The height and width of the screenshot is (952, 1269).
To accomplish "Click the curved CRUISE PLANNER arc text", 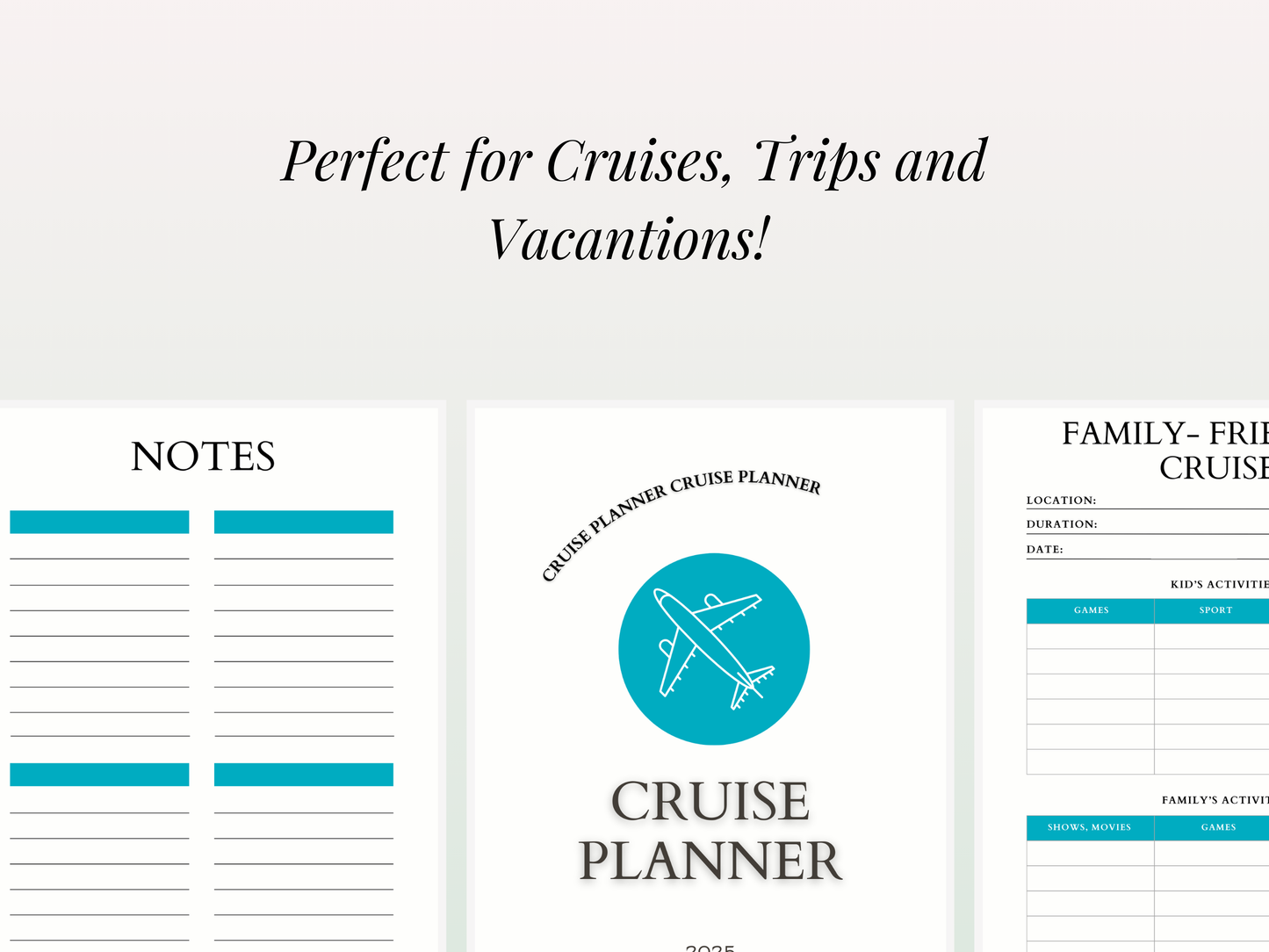I will pyautogui.click(x=680, y=520).
